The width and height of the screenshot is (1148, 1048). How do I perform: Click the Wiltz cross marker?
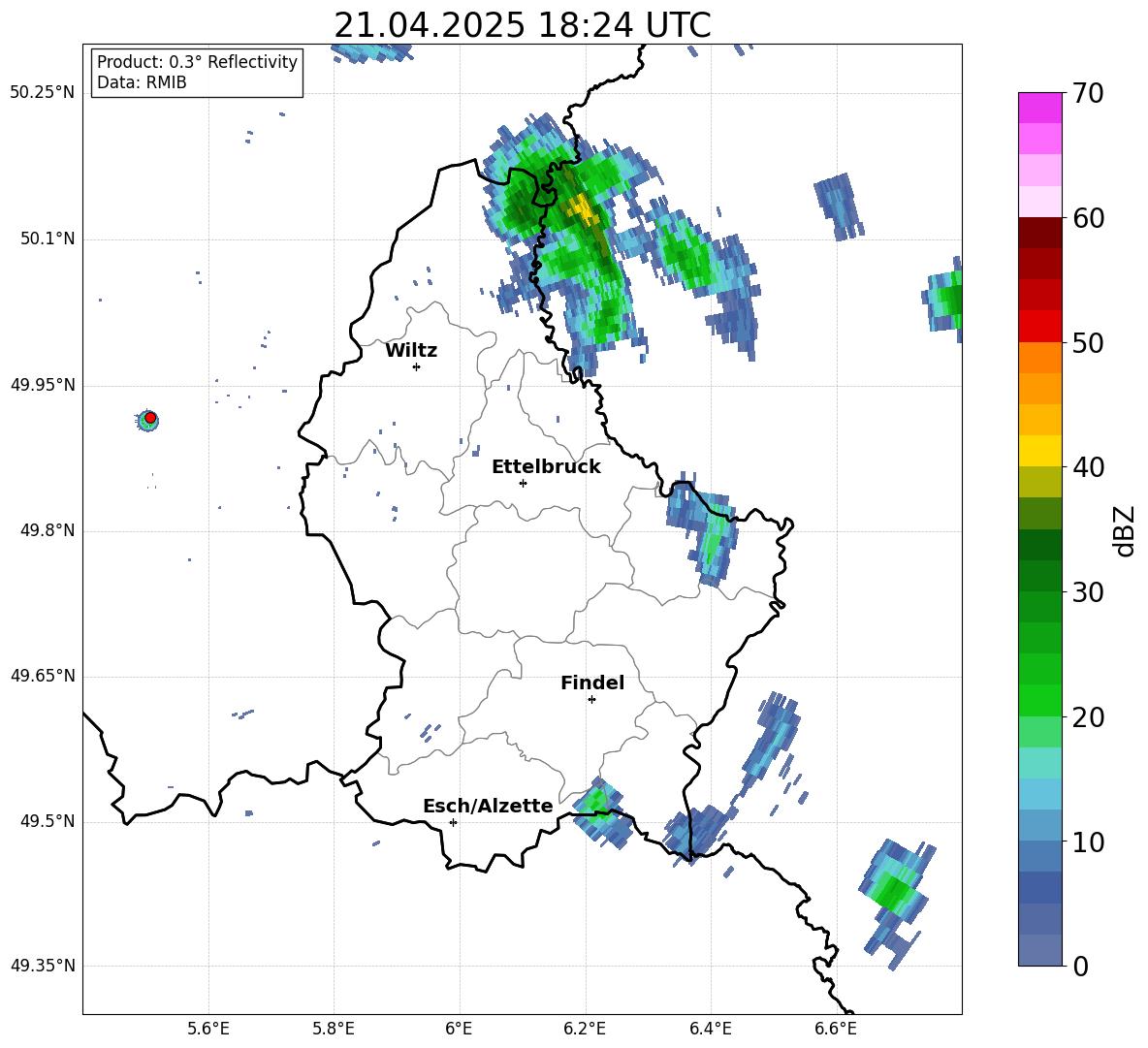coord(417,366)
